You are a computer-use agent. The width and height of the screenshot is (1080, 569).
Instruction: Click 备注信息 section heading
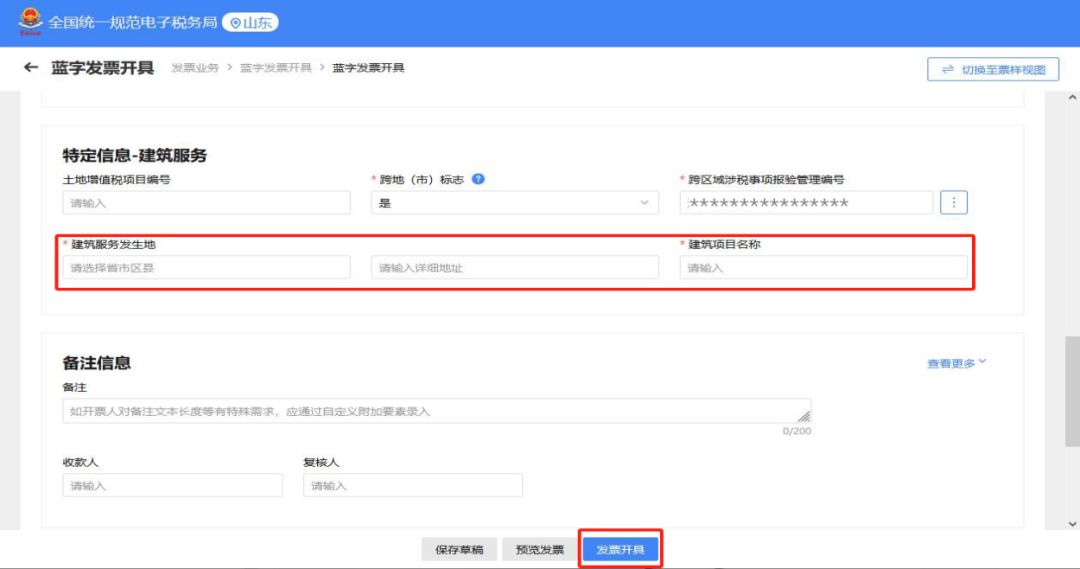96,363
